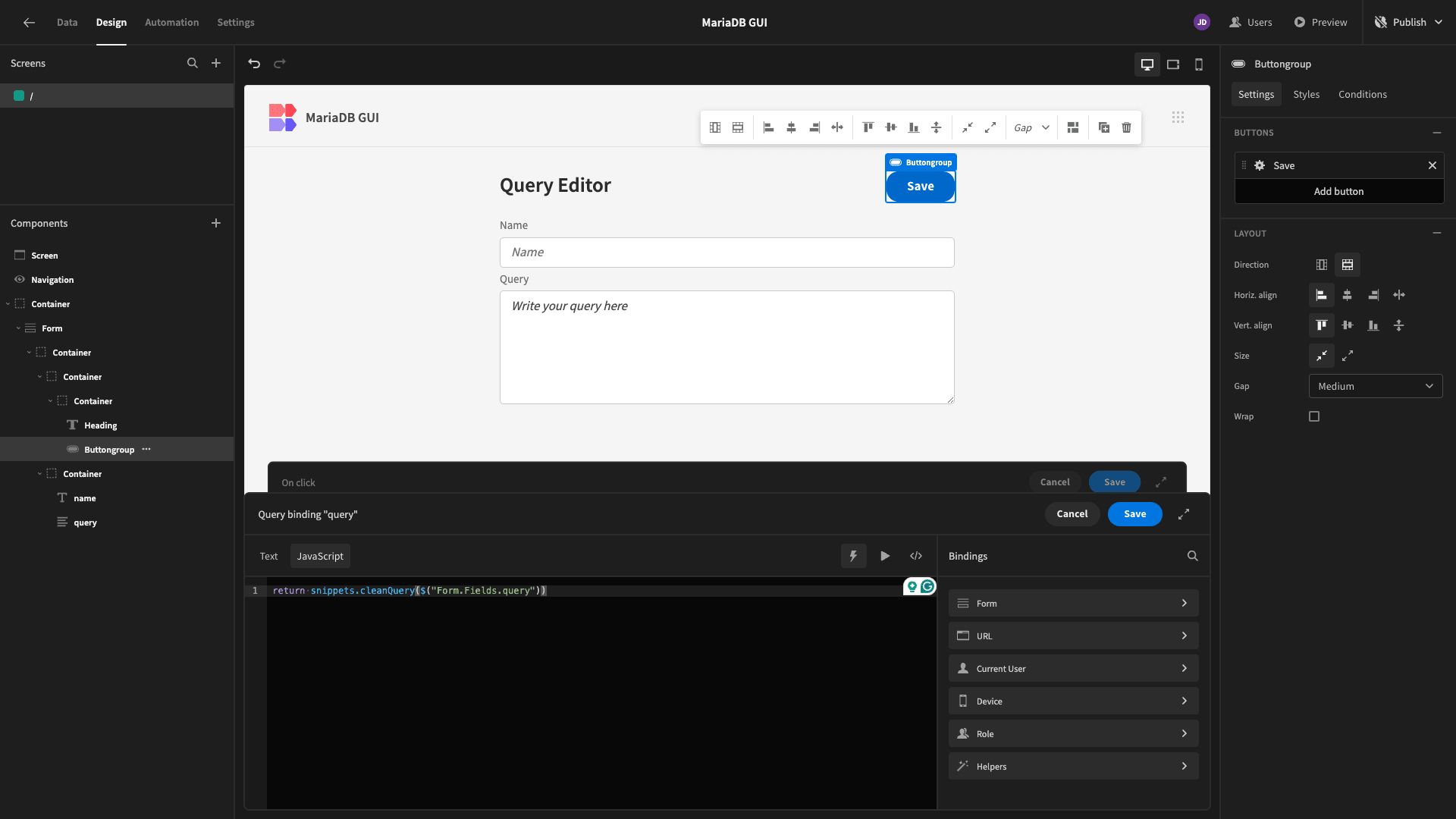Switch to the Data tab

(x=67, y=23)
